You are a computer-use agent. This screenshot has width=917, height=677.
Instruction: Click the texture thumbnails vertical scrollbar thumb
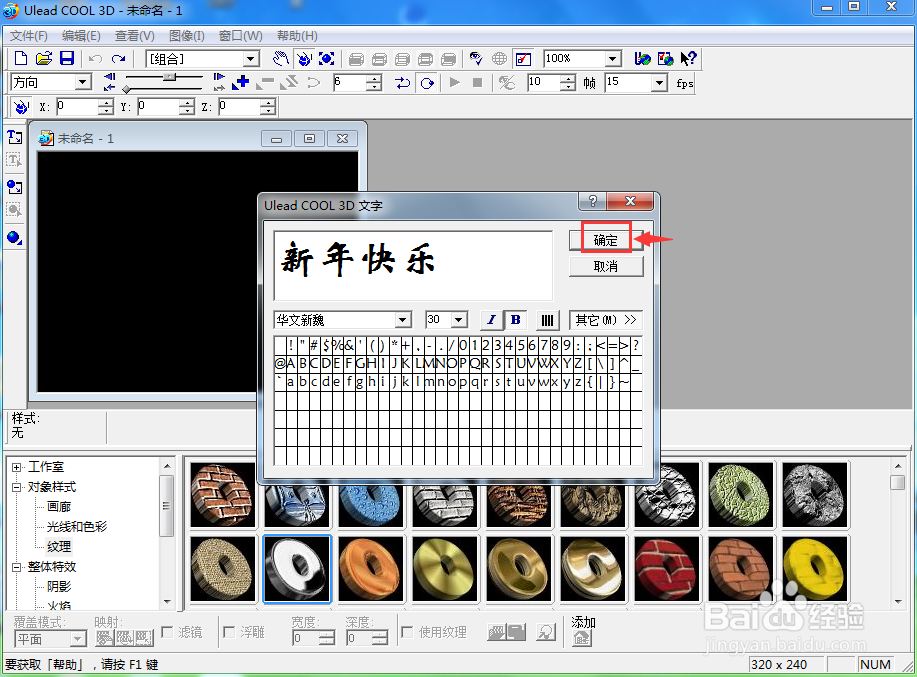point(898,482)
